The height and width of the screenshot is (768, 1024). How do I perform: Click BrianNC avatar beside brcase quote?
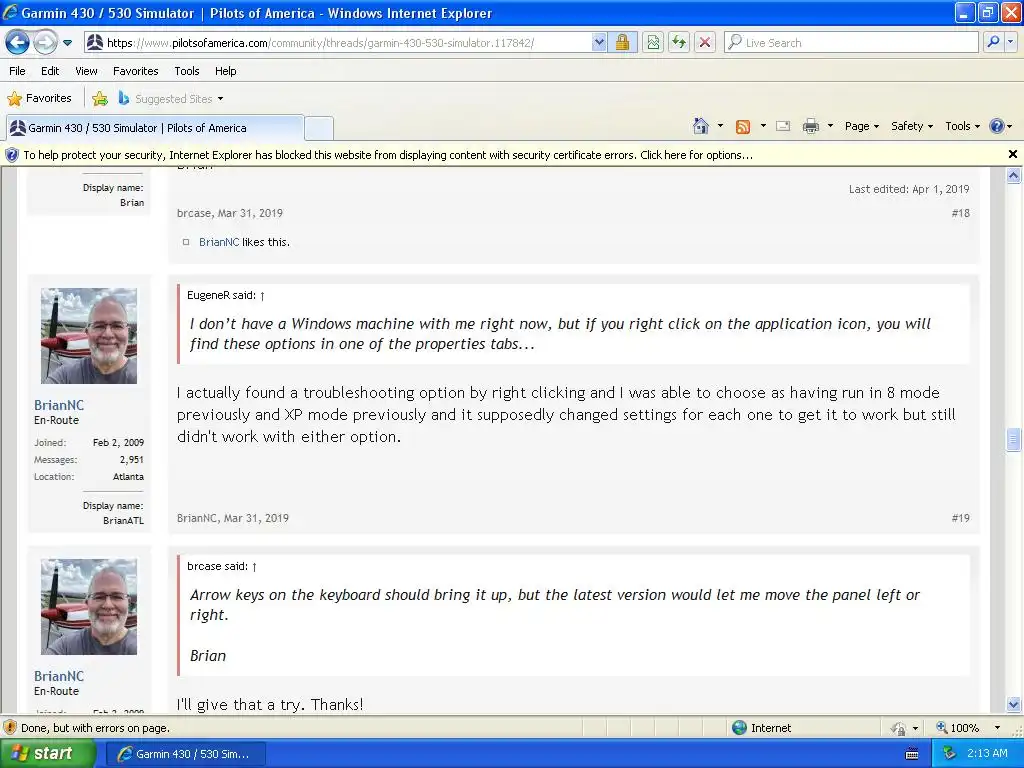(x=89, y=607)
